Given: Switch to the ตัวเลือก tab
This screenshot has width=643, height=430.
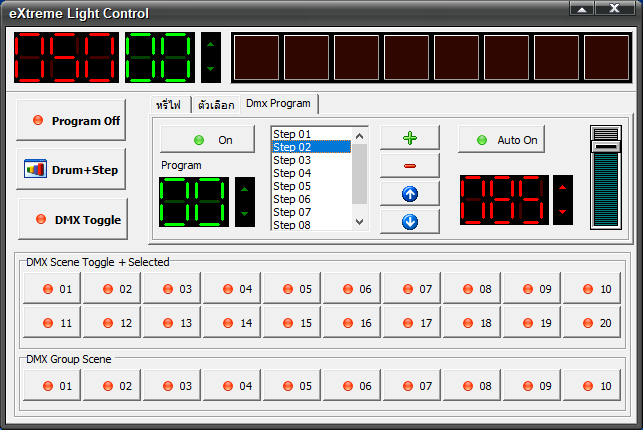Looking at the screenshot, I should coord(216,105).
